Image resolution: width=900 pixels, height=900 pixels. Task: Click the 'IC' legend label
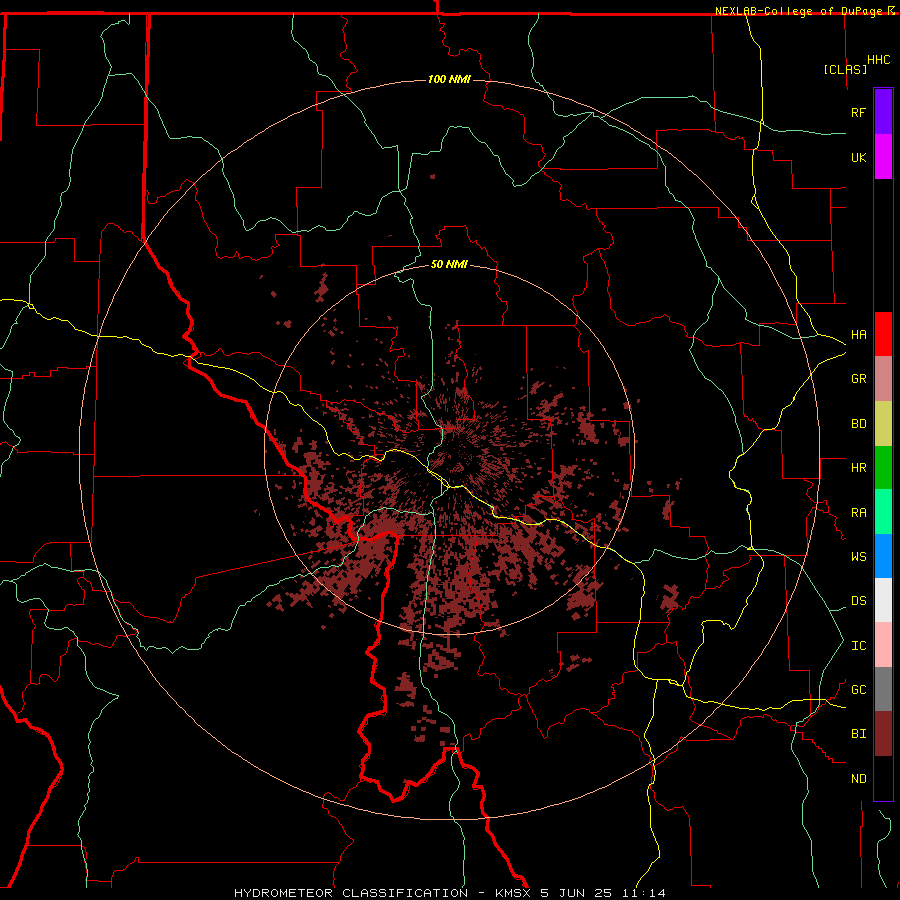click(858, 646)
